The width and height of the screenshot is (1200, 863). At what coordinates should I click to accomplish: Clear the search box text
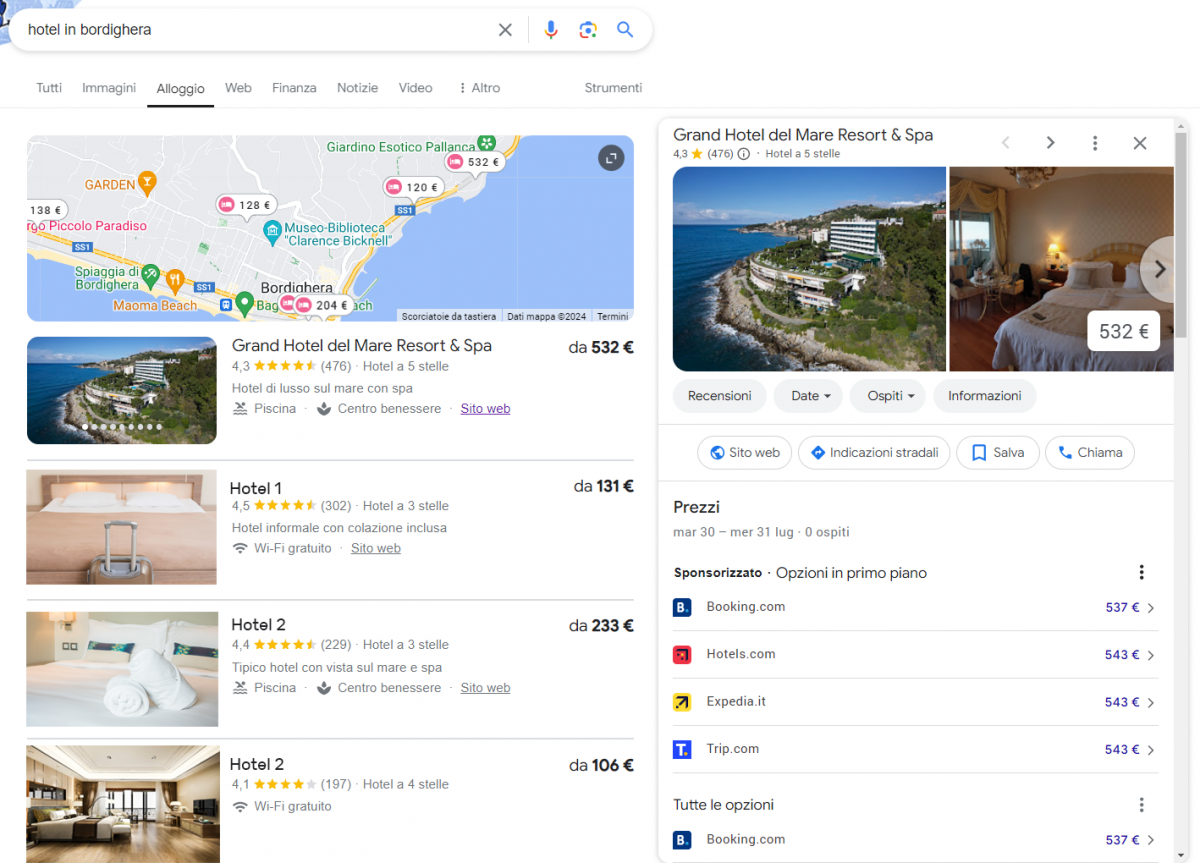point(505,30)
